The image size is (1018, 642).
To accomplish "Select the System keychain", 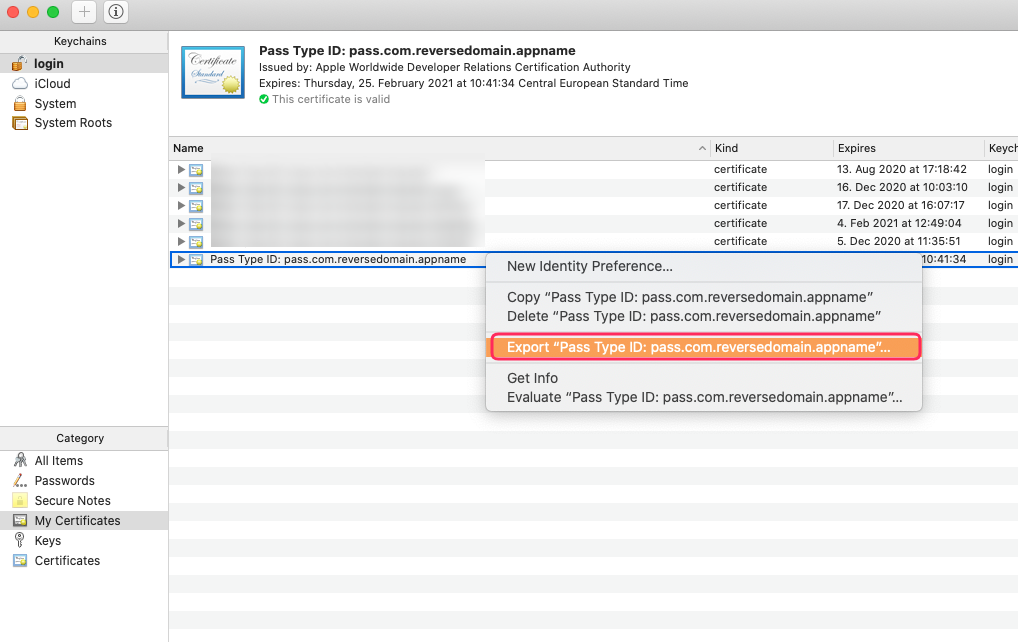I will tap(84, 103).
